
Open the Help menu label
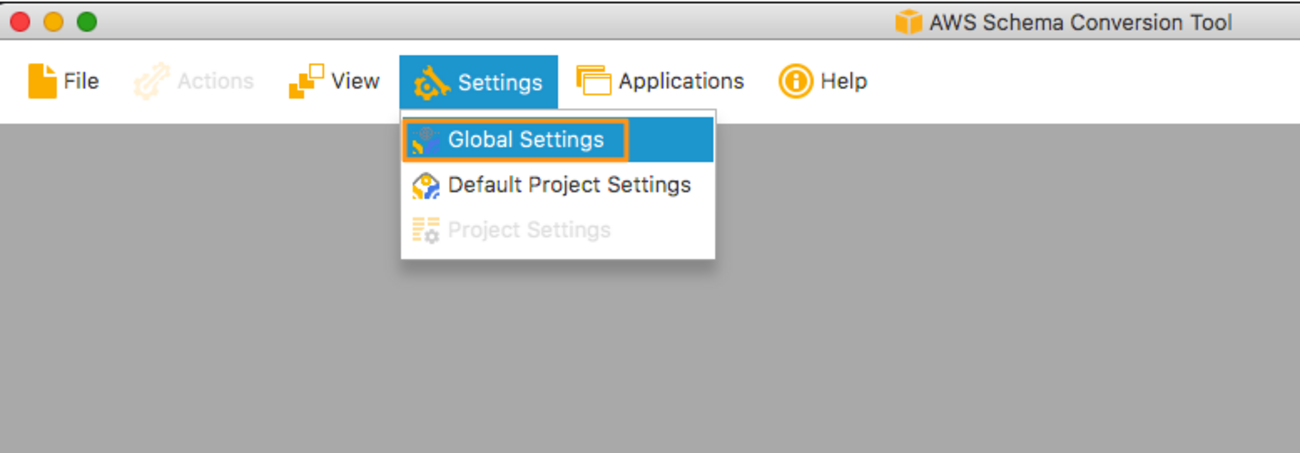843,81
